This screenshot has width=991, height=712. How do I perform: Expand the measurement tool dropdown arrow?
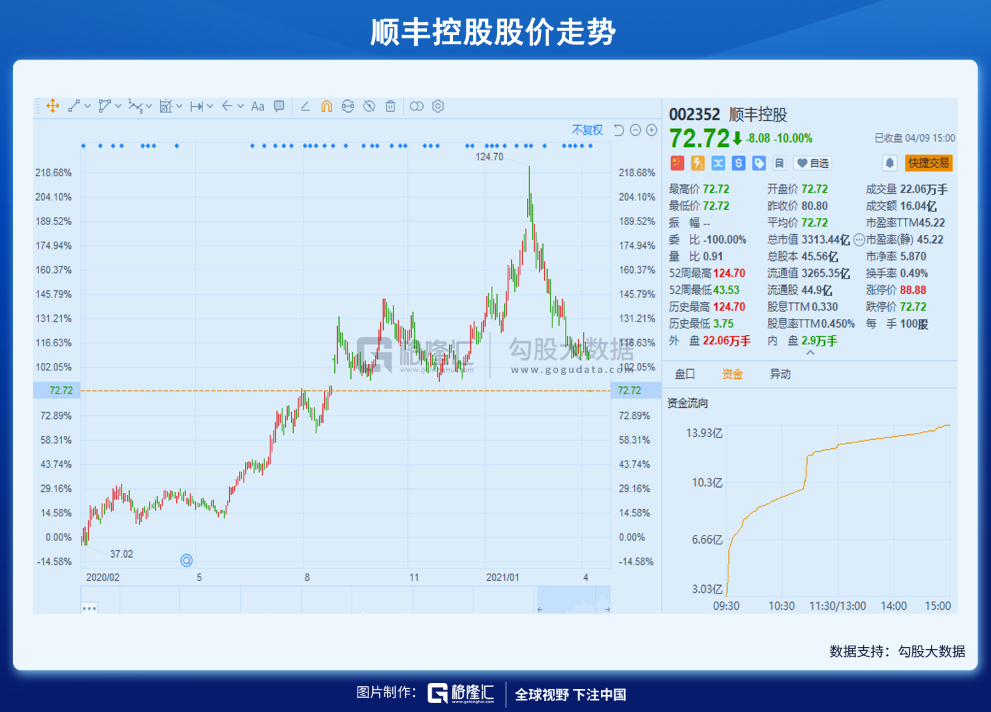coord(179,106)
